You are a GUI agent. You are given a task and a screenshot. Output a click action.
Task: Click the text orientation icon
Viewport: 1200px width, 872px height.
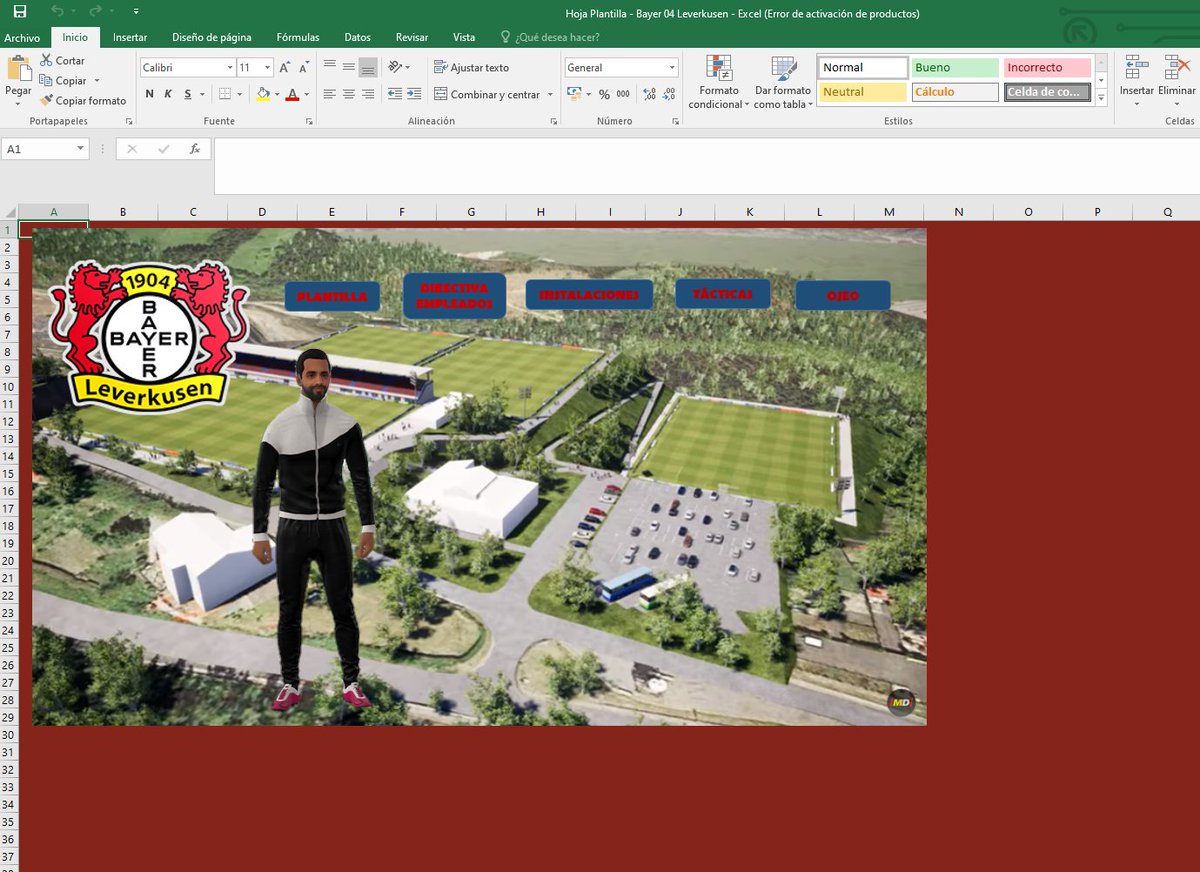(x=396, y=67)
